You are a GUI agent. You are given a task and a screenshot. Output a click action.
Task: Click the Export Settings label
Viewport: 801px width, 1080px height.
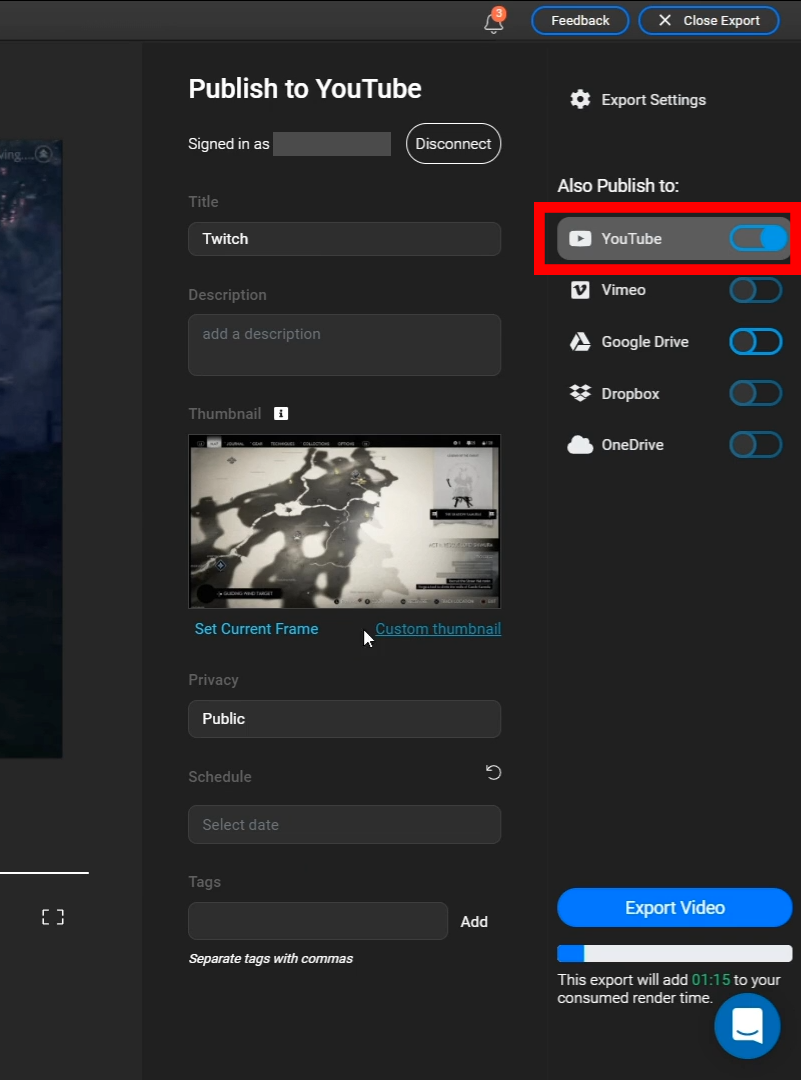pyautogui.click(x=654, y=100)
